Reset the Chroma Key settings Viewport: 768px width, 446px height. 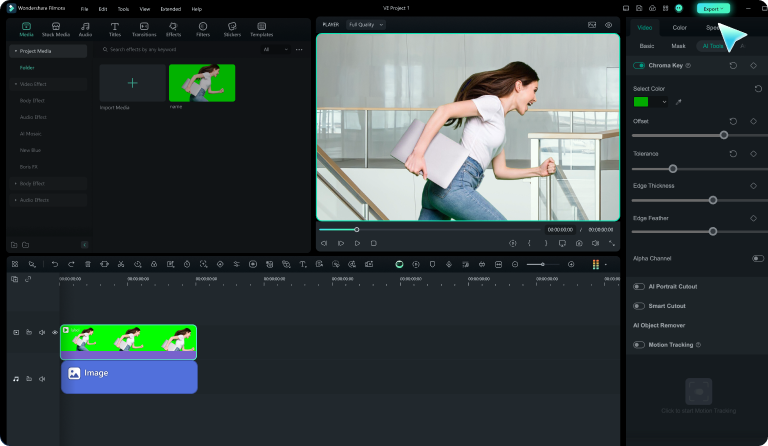[733, 65]
